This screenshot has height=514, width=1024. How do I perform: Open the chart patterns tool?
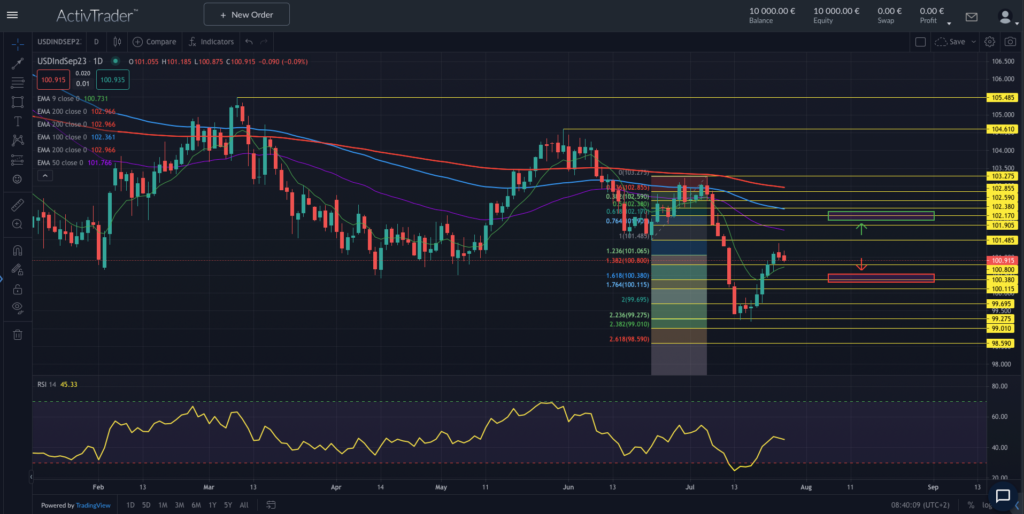point(18,140)
